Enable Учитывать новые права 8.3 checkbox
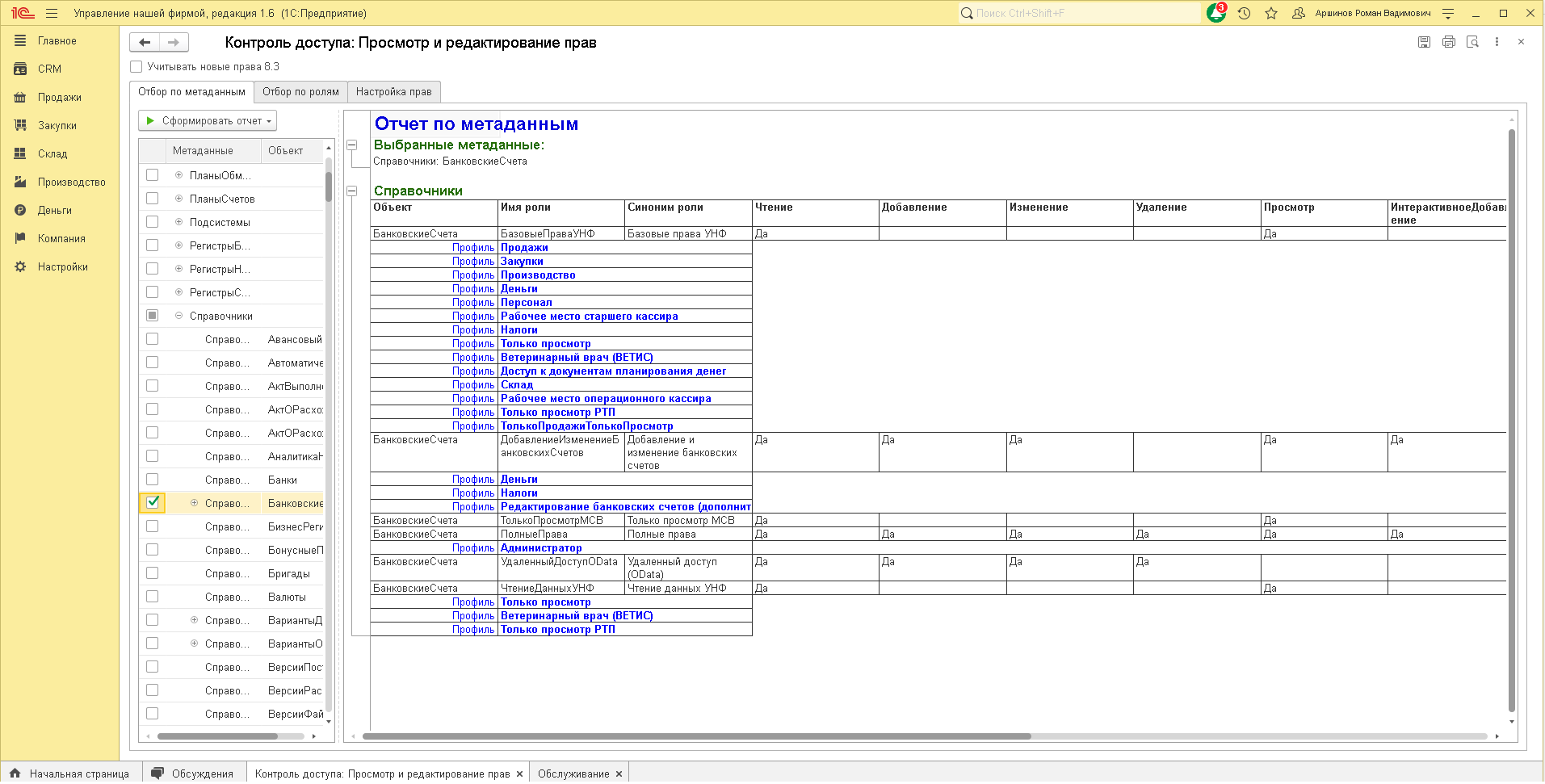The image size is (1545, 784). pos(136,67)
